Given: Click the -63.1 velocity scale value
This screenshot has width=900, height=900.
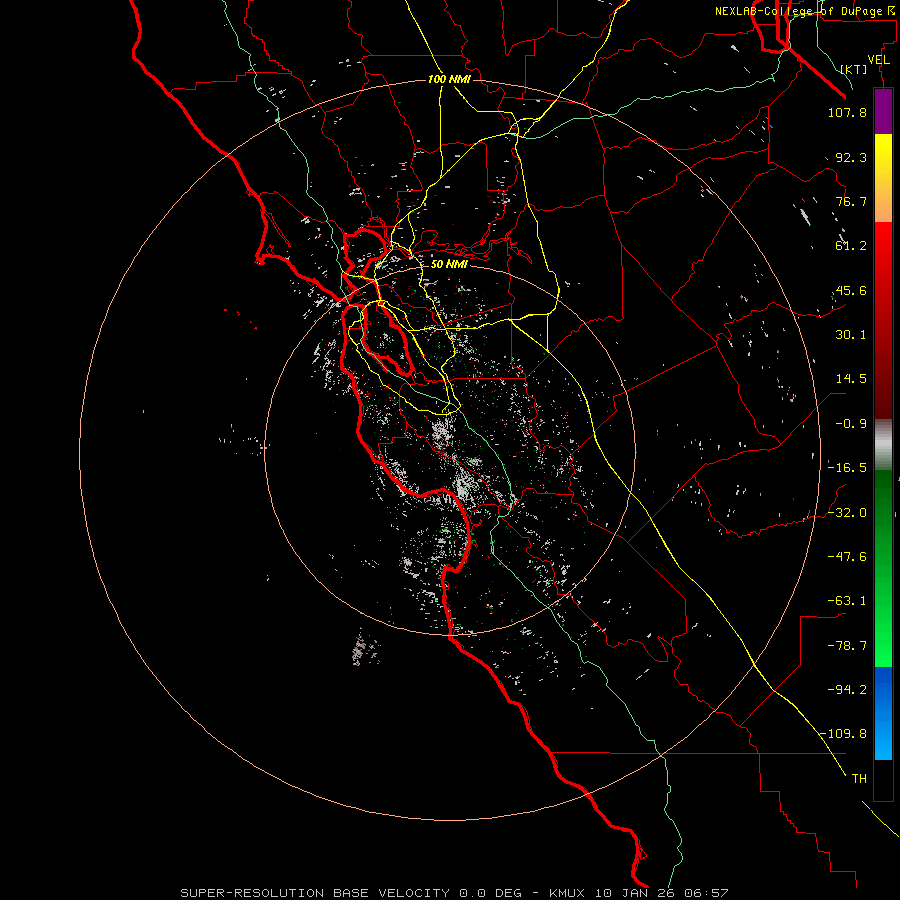Looking at the screenshot, I should tap(847, 601).
